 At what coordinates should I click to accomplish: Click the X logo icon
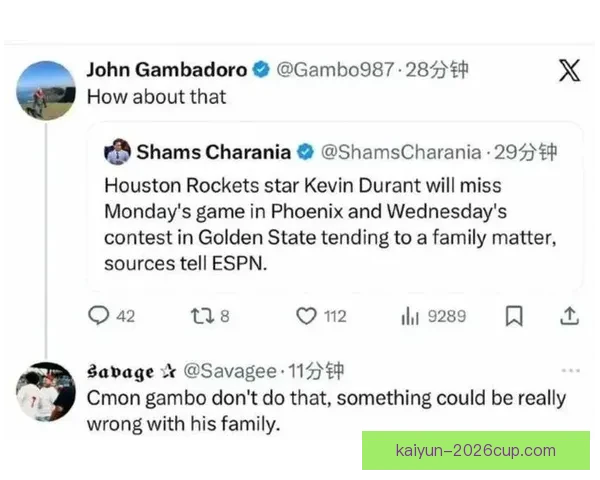[x=569, y=70]
